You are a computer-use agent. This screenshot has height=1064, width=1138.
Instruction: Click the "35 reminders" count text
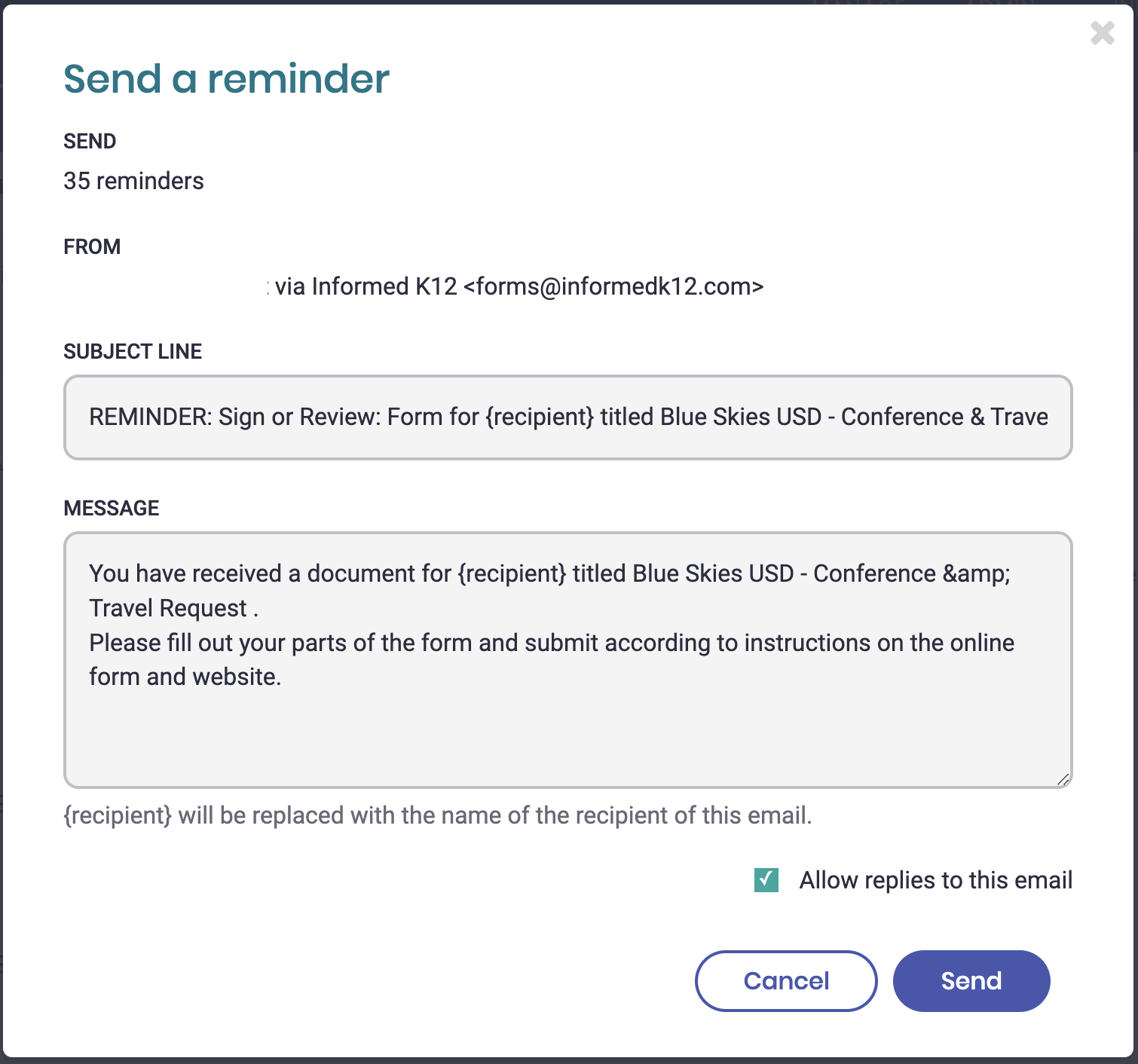(x=133, y=181)
